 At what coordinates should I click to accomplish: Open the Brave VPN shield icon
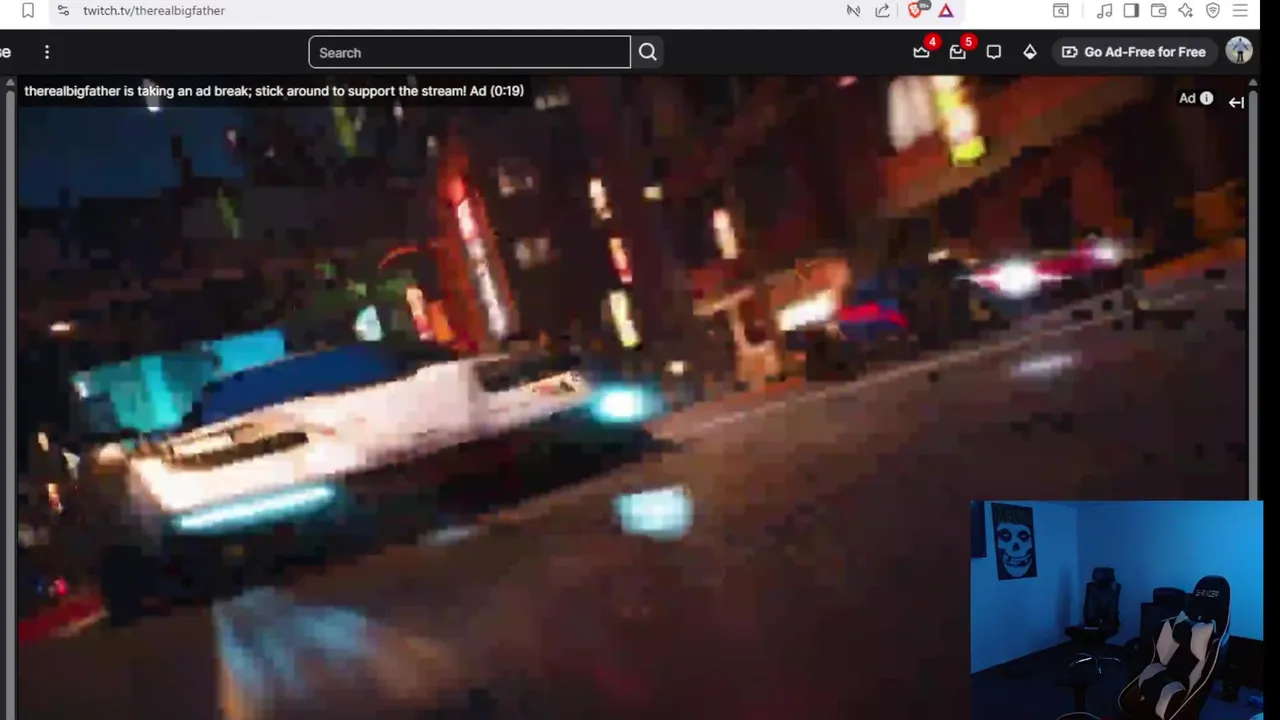click(1213, 10)
